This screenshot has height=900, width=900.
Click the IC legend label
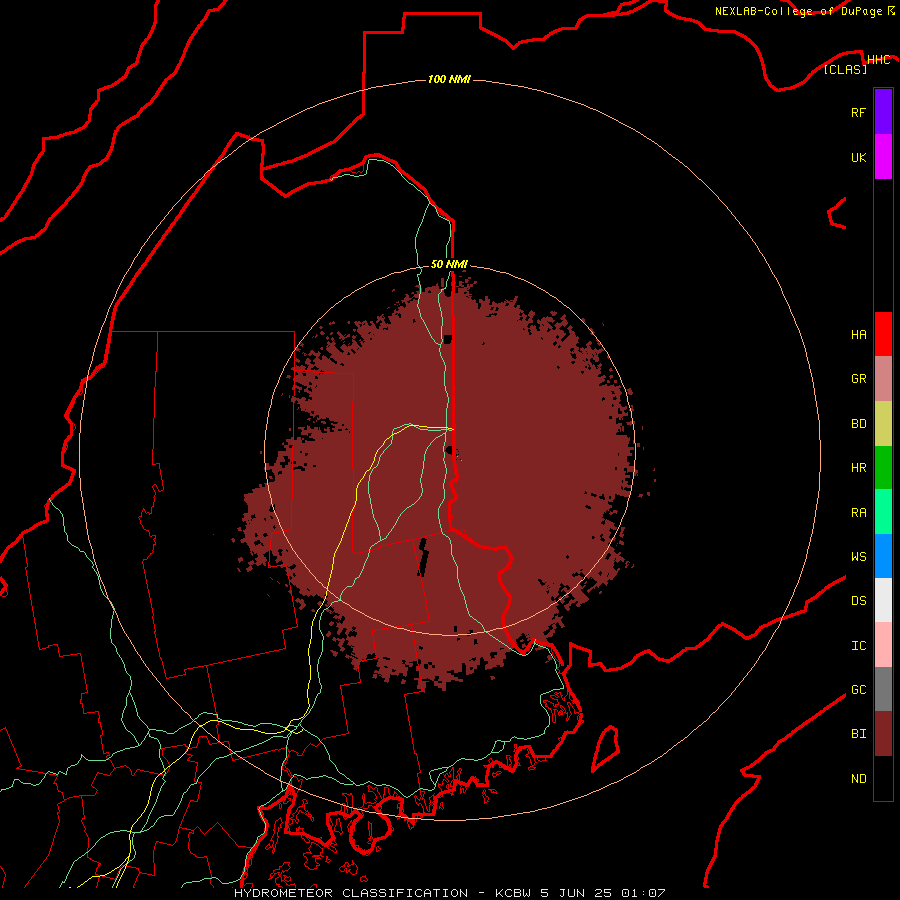pyautogui.click(x=858, y=645)
